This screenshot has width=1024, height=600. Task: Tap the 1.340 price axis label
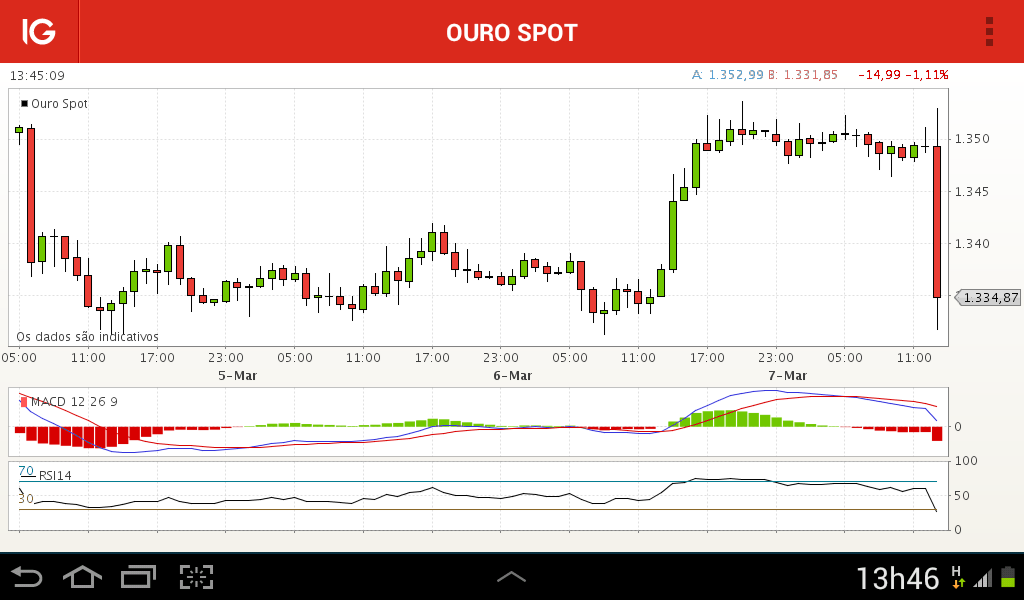point(972,244)
